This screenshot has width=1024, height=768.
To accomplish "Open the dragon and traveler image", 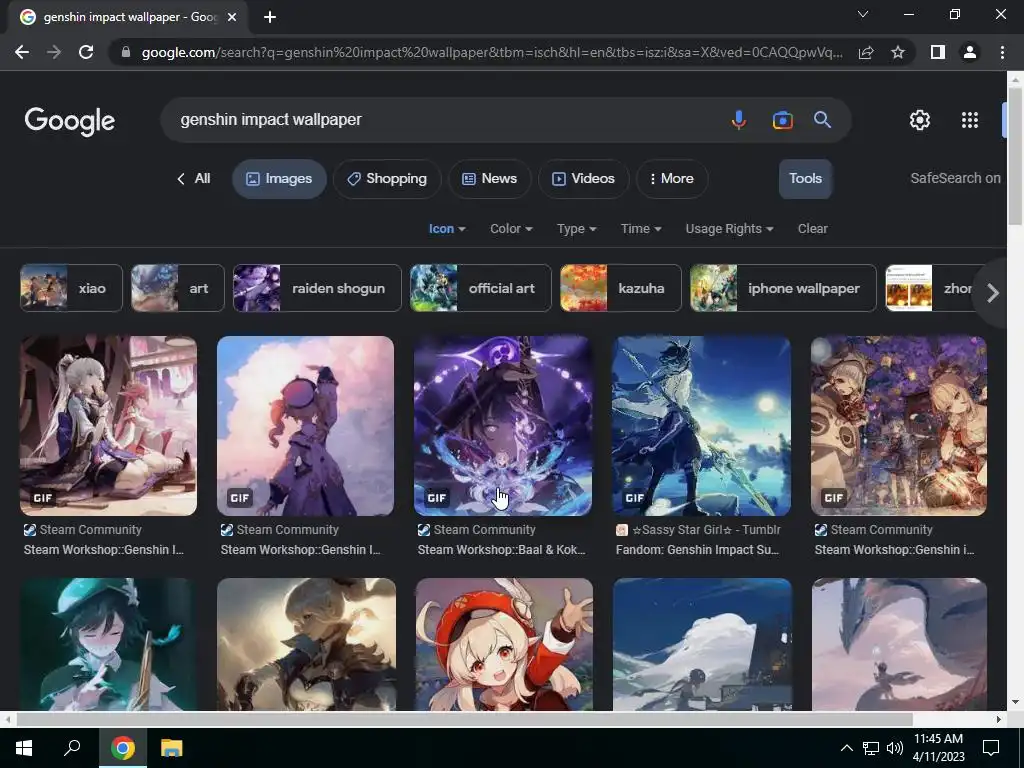I will click(x=899, y=645).
